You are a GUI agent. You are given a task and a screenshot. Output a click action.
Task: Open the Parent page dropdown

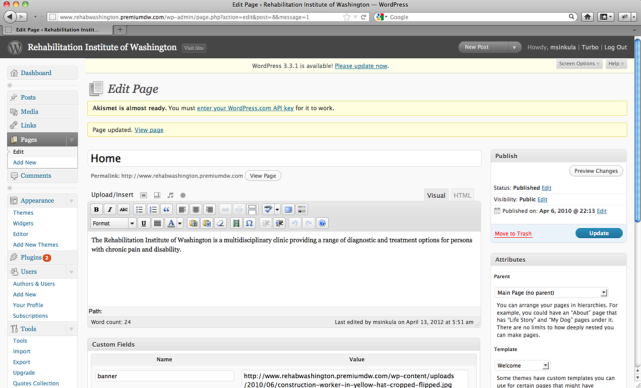coord(551,293)
